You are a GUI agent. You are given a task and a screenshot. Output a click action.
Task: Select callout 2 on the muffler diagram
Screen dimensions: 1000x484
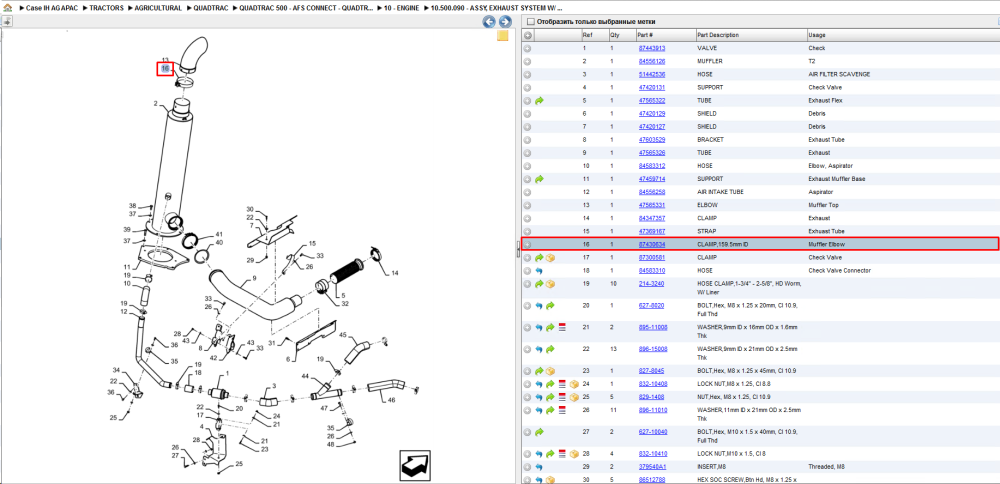point(155,103)
